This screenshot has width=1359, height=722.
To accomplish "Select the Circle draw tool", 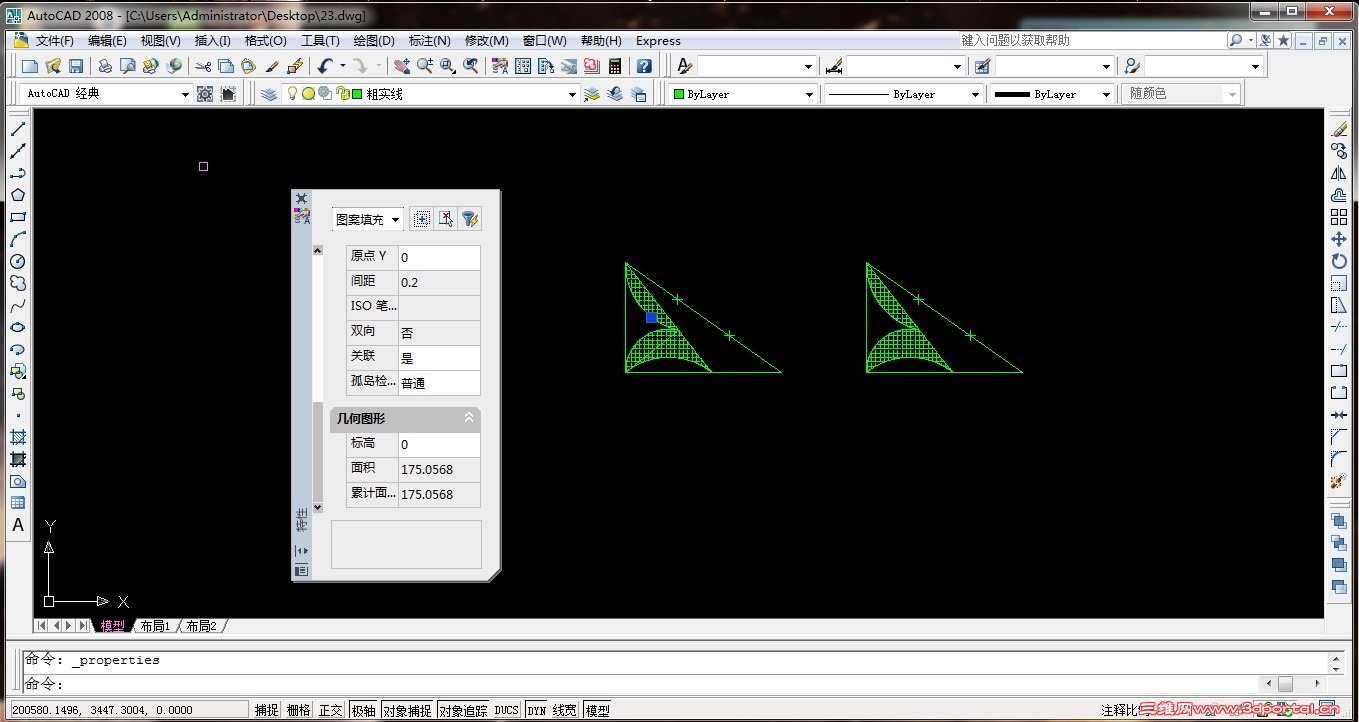I will click(18, 261).
